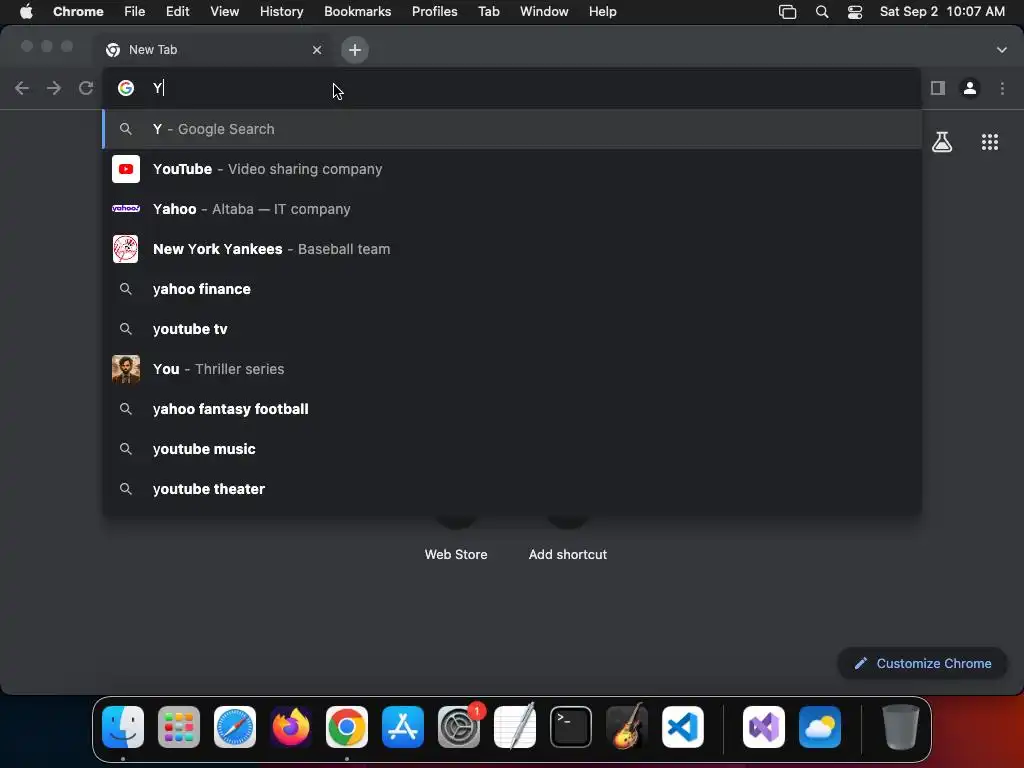The height and width of the screenshot is (768, 1024).
Task: Open the Bookmarks menu
Action: pyautogui.click(x=358, y=12)
